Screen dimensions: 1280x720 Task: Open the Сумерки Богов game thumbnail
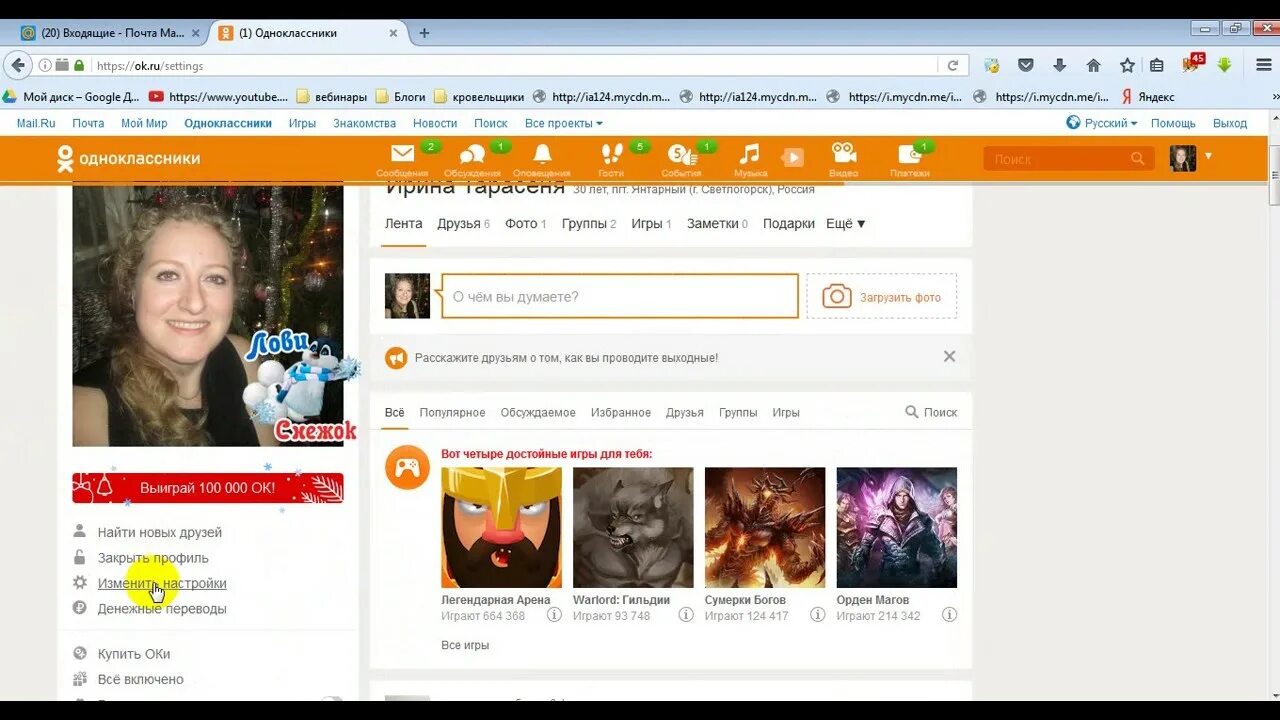pyautogui.click(x=765, y=527)
